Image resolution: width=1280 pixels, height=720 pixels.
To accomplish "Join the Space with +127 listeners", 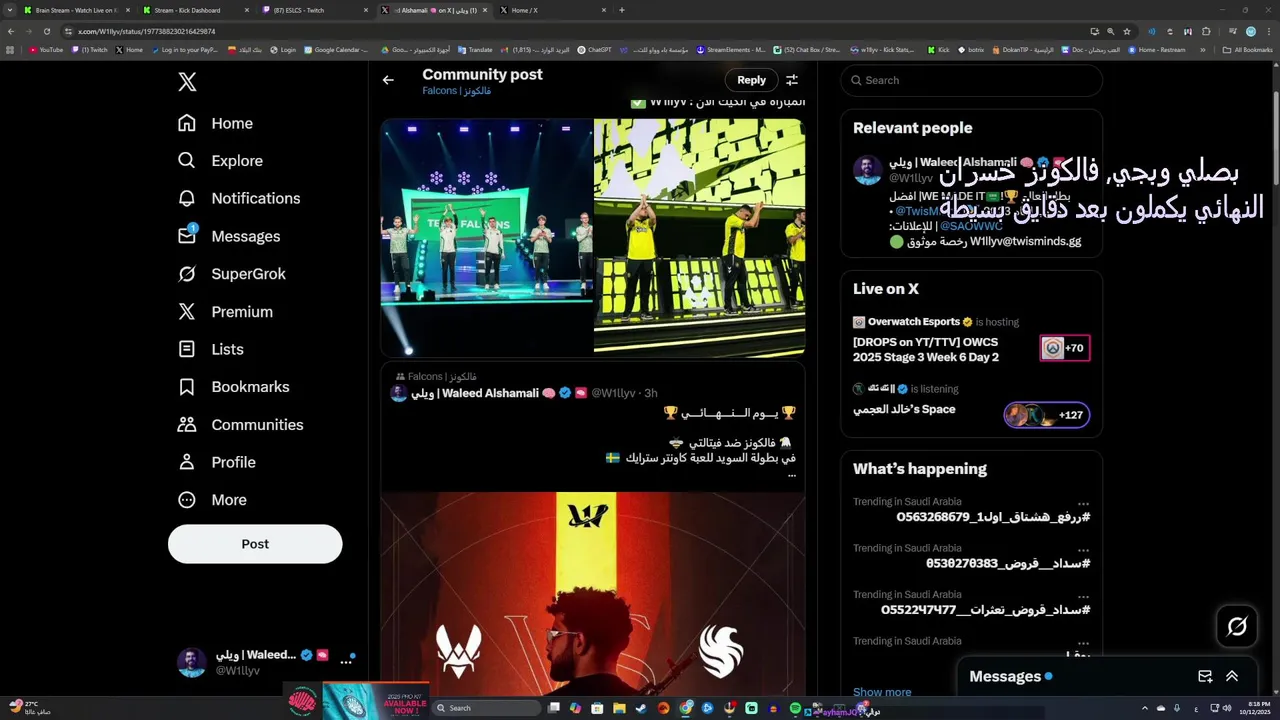I will [1047, 415].
